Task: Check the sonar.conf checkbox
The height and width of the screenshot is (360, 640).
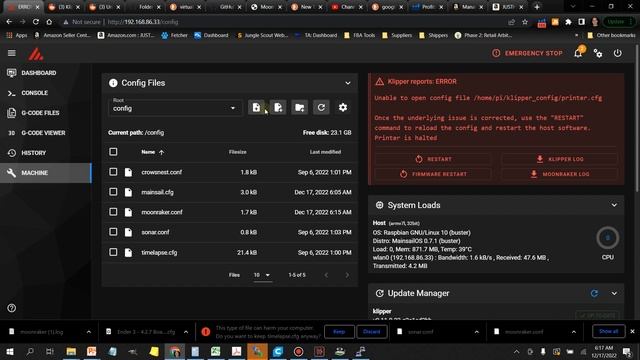Action: click(113, 232)
